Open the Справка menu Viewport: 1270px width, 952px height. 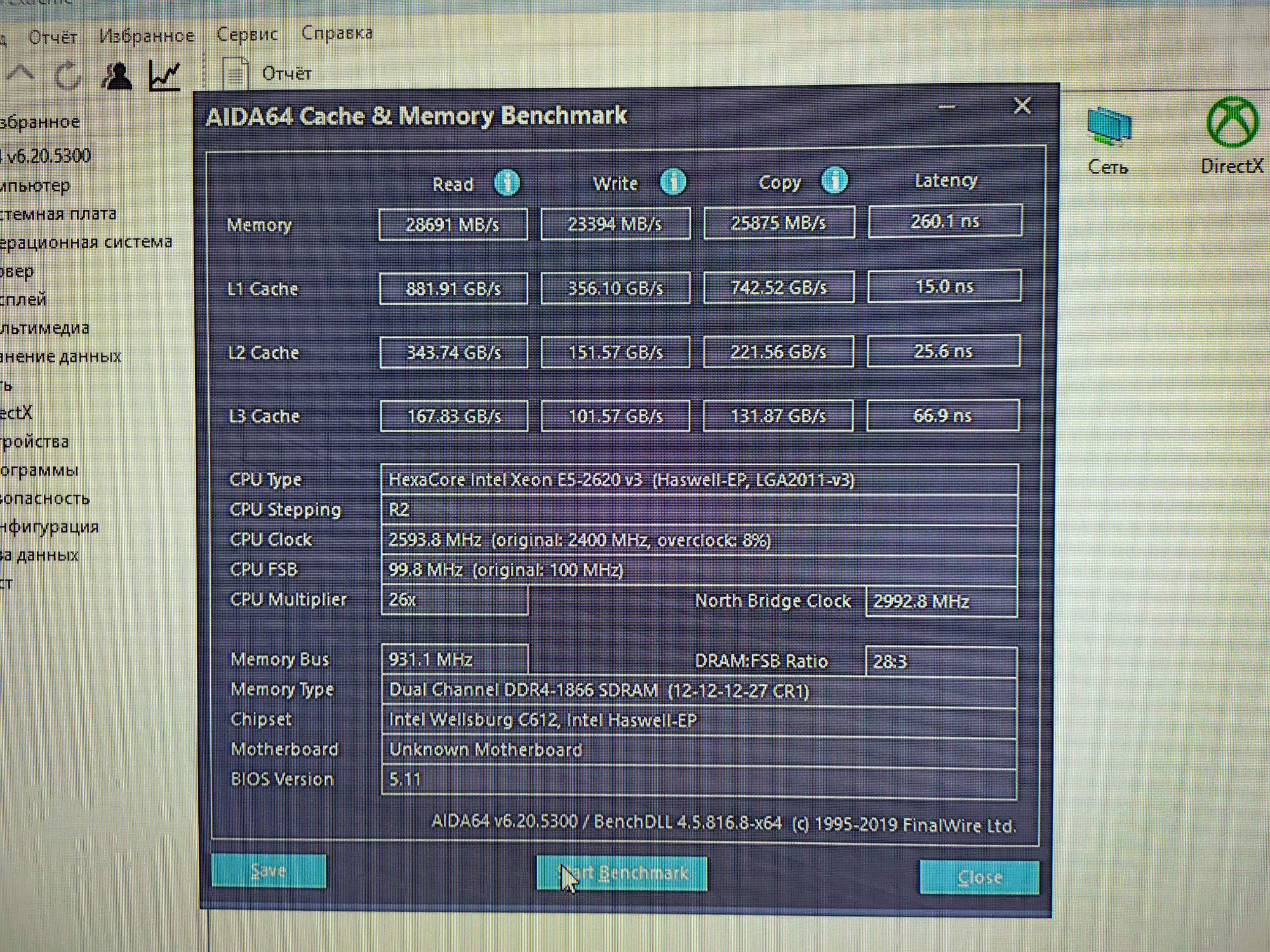(x=337, y=33)
